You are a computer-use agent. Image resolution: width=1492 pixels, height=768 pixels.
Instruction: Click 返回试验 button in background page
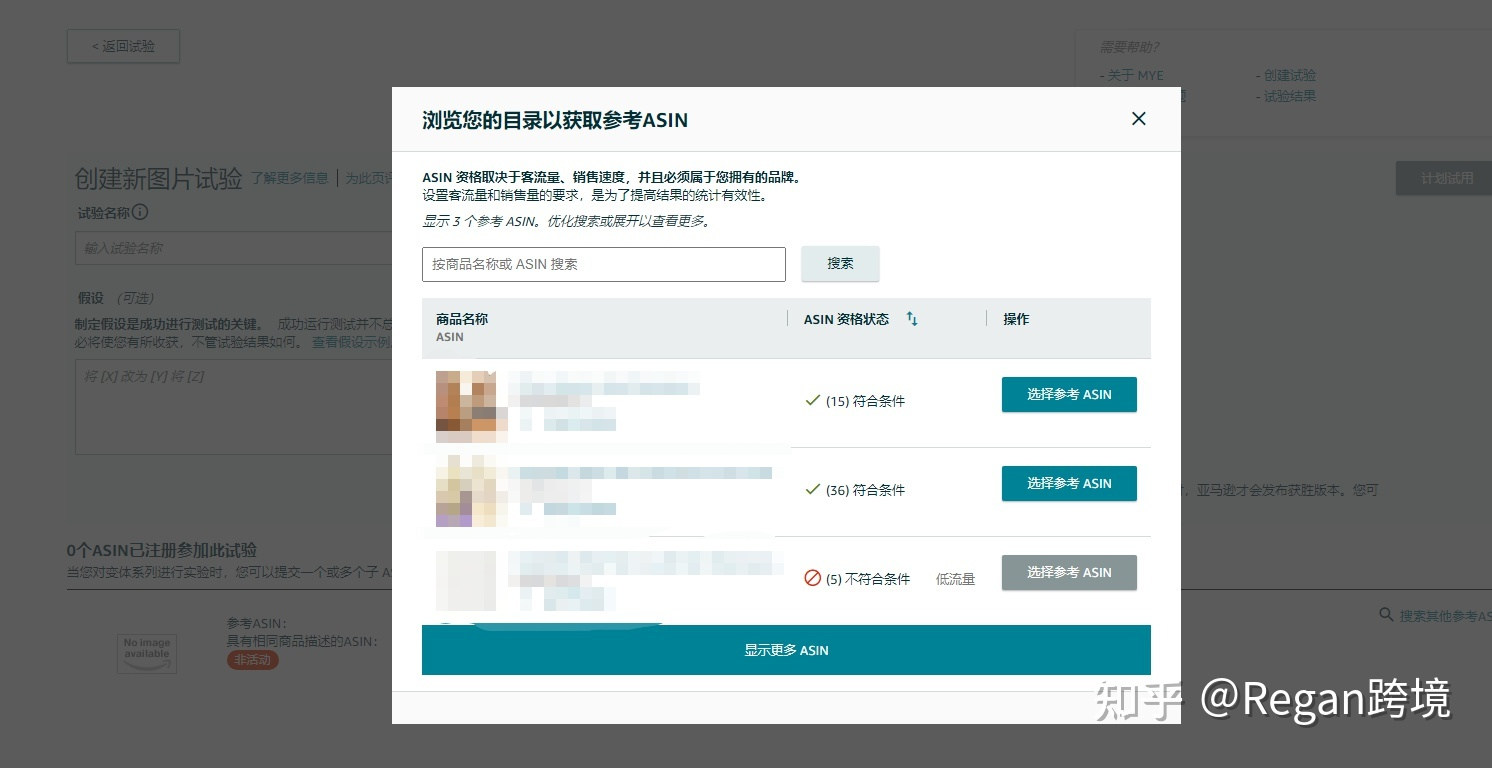(x=123, y=46)
